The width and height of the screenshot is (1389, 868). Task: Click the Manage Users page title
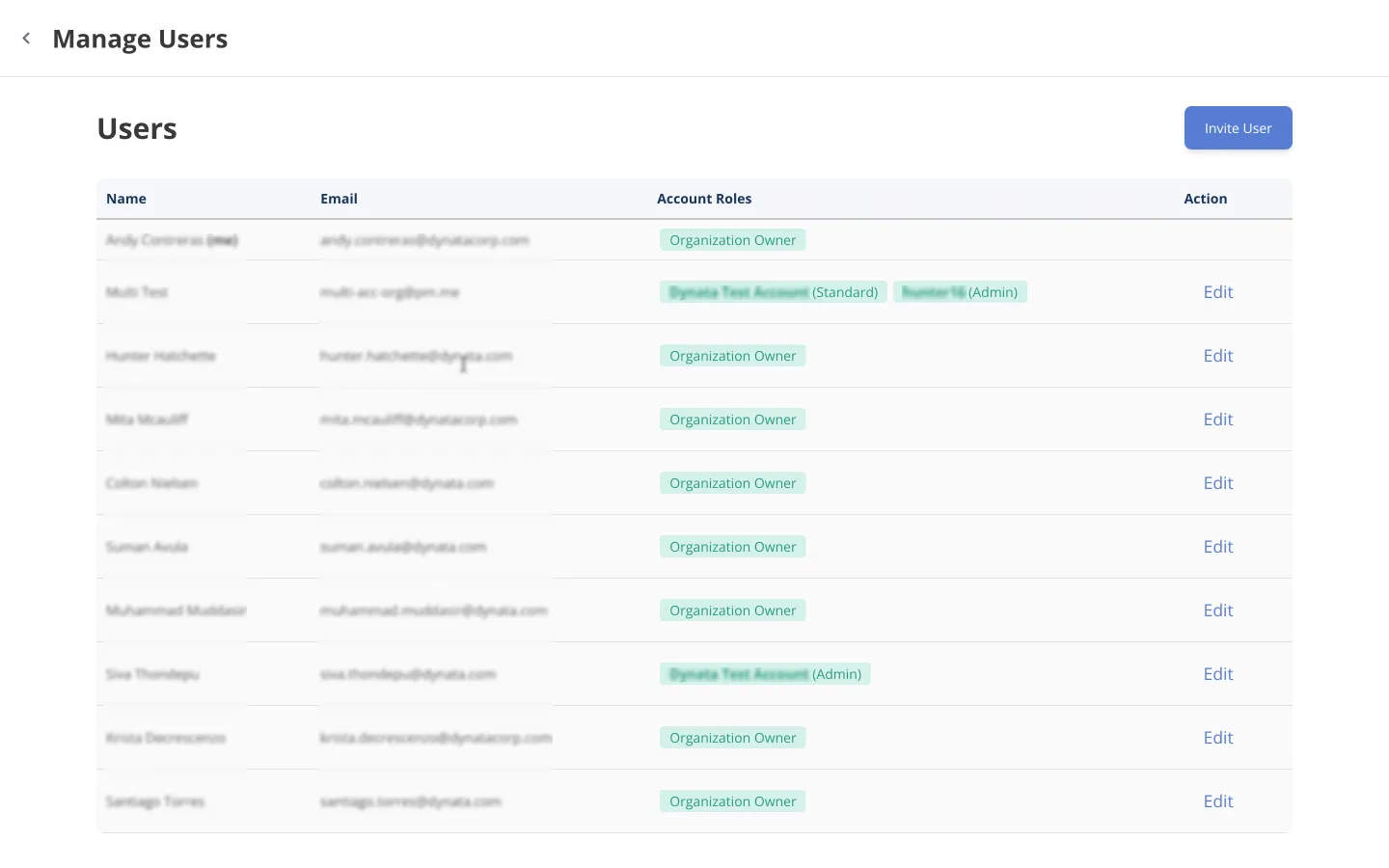point(140,39)
